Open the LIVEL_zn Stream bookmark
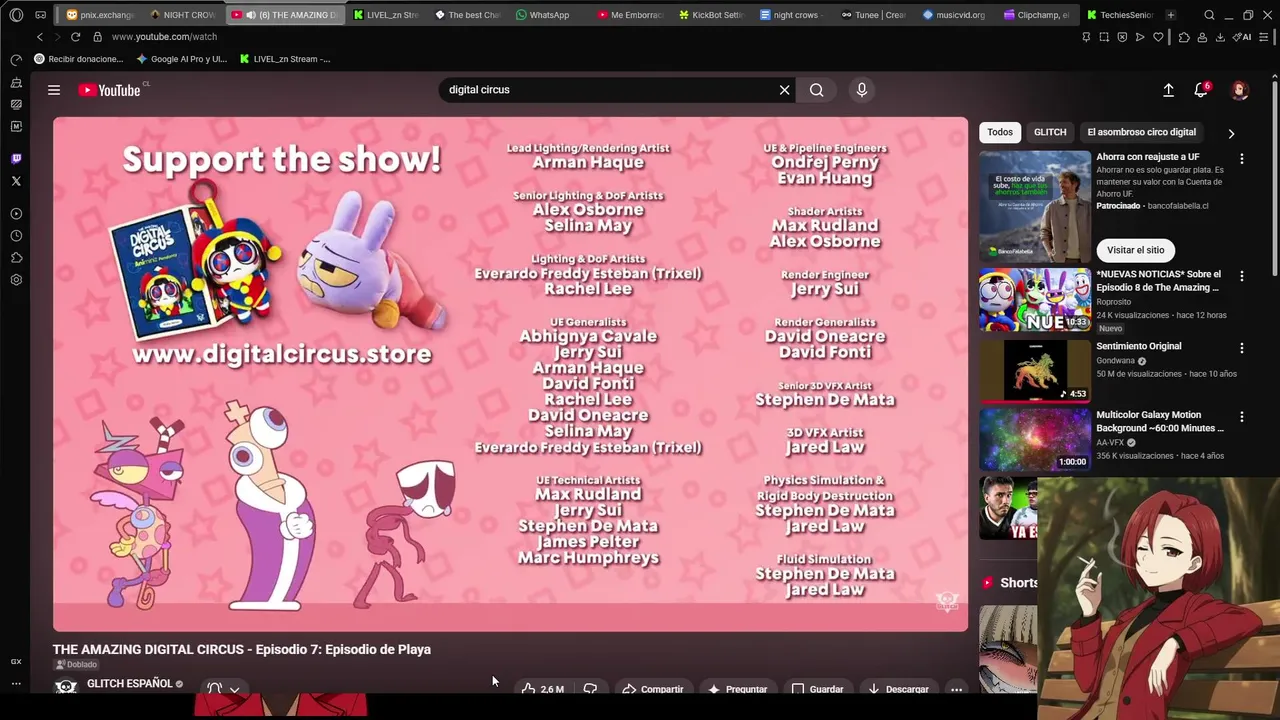The width and height of the screenshot is (1280, 720). [285, 59]
